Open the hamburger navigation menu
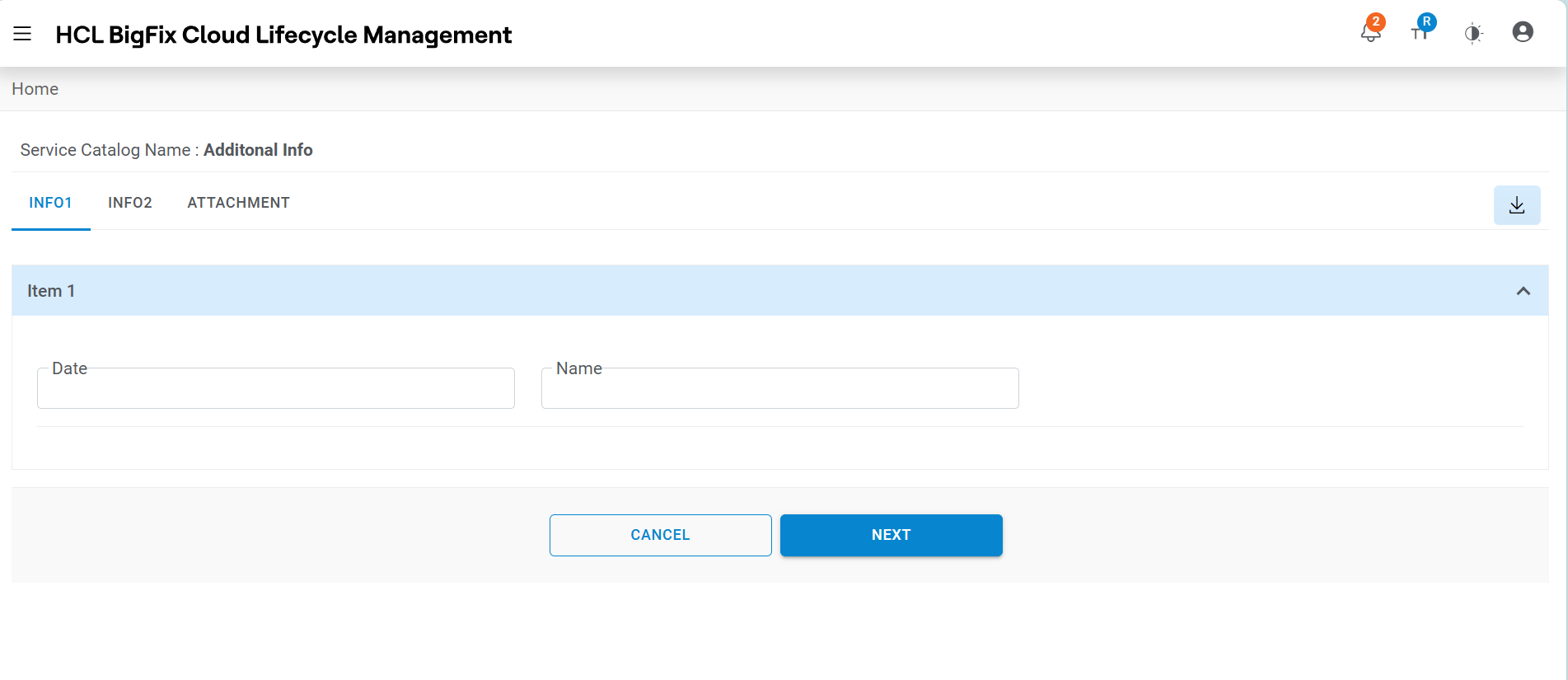This screenshot has height=680, width=1568. click(22, 34)
